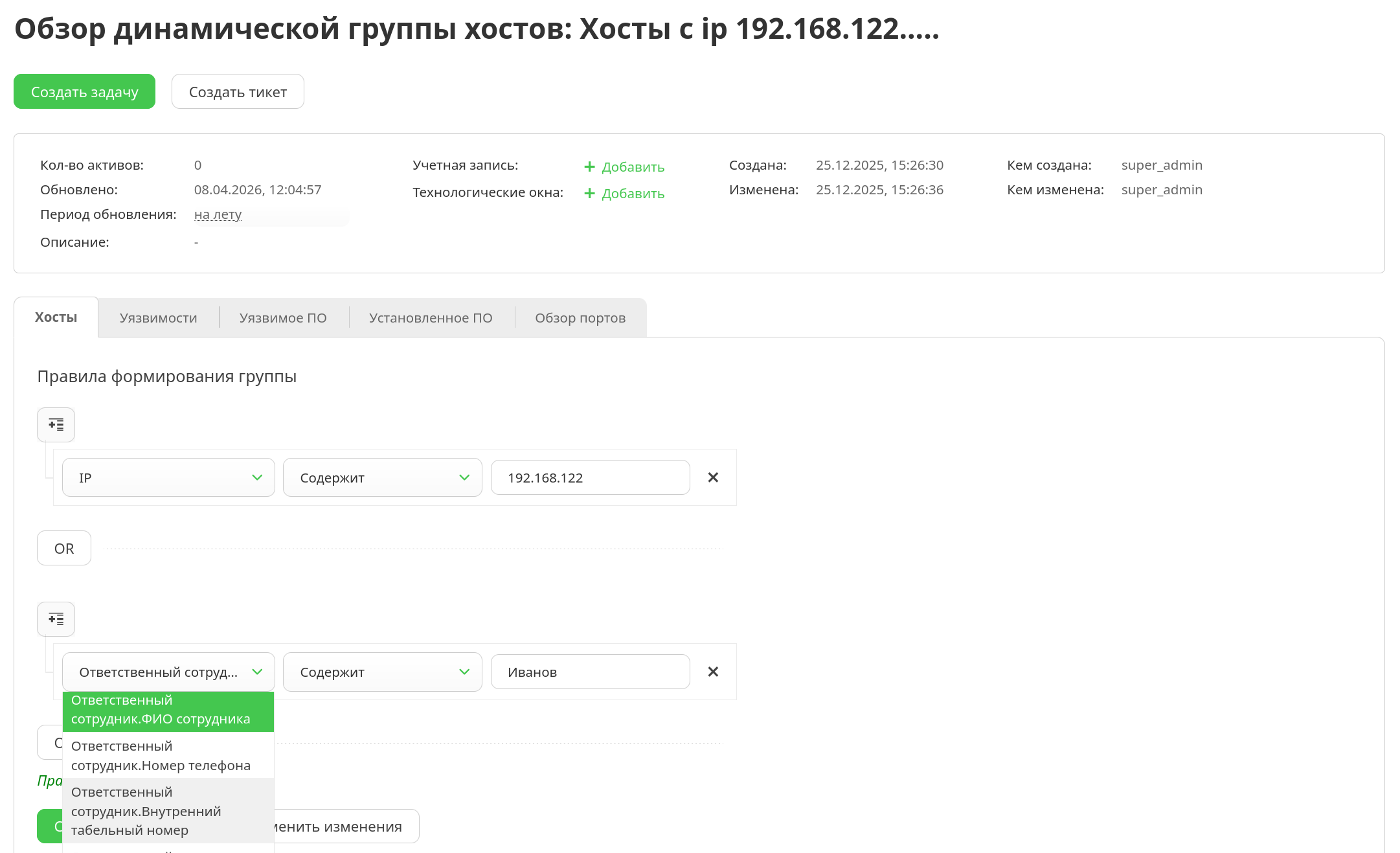Pick Внутренний табельный номер option
1400x853 pixels.
tap(168, 811)
